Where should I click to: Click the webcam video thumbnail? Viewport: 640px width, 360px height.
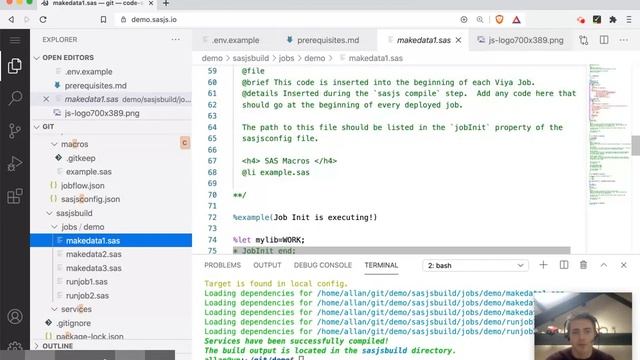[583, 326]
